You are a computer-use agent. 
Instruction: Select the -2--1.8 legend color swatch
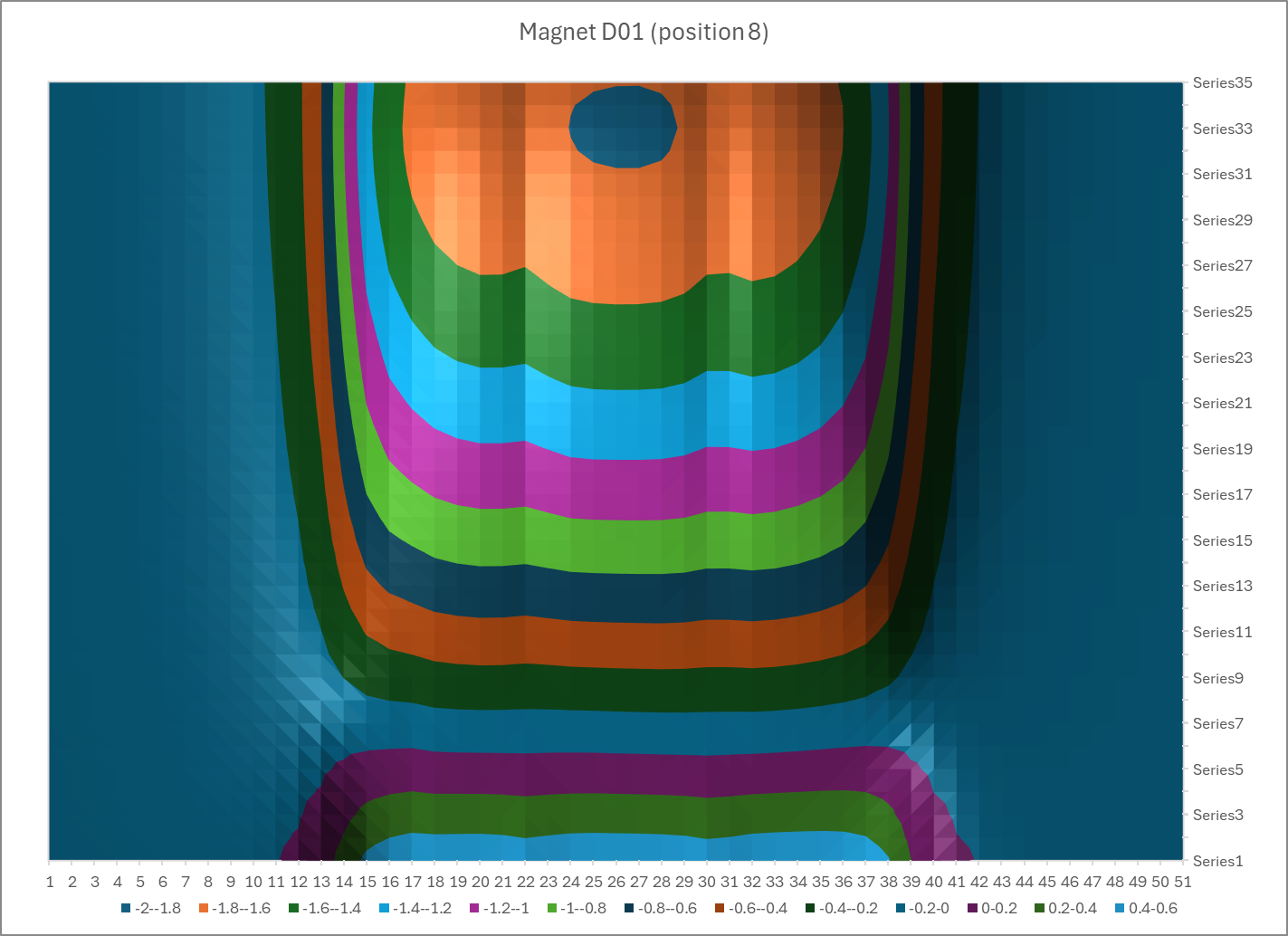click(x=126, y=908)
